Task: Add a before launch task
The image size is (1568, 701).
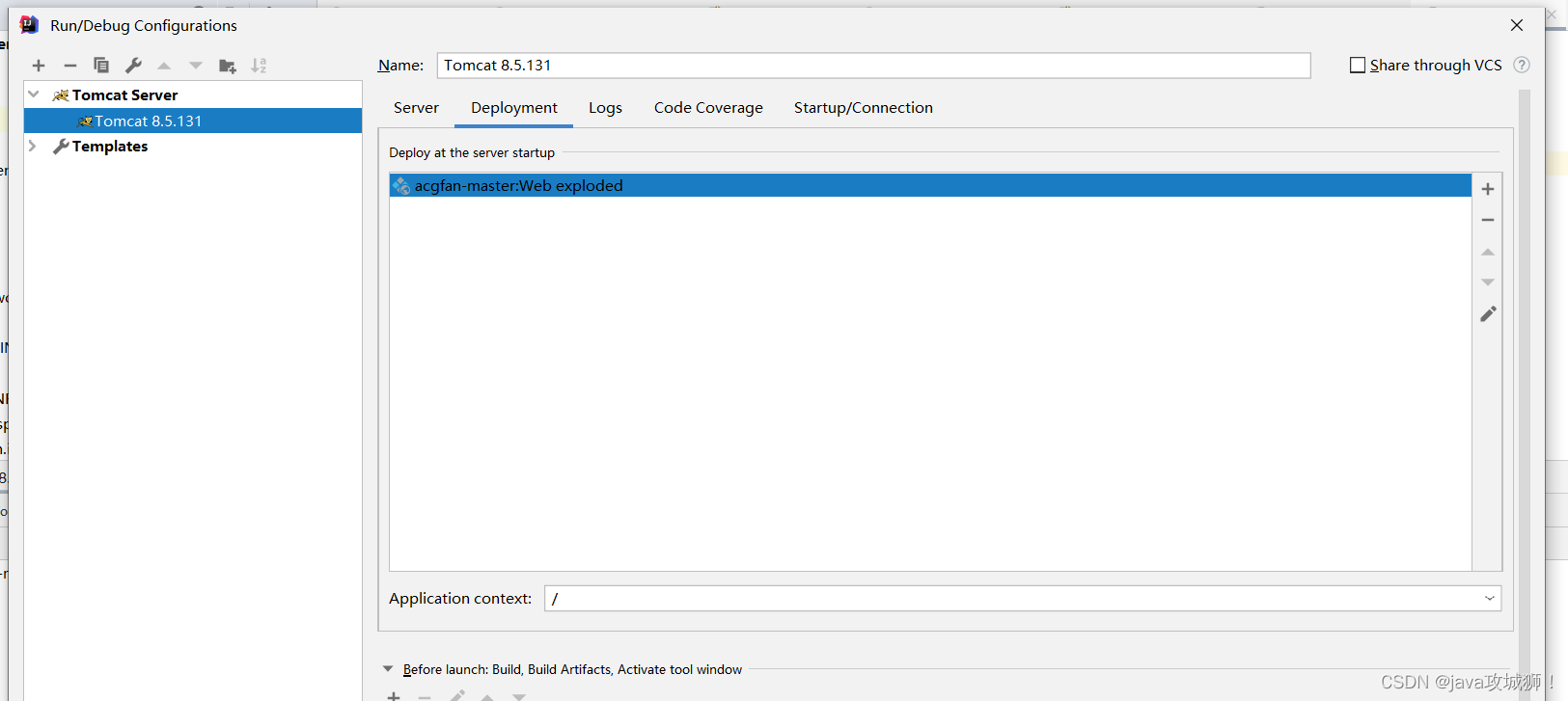Action: (394, 696)
